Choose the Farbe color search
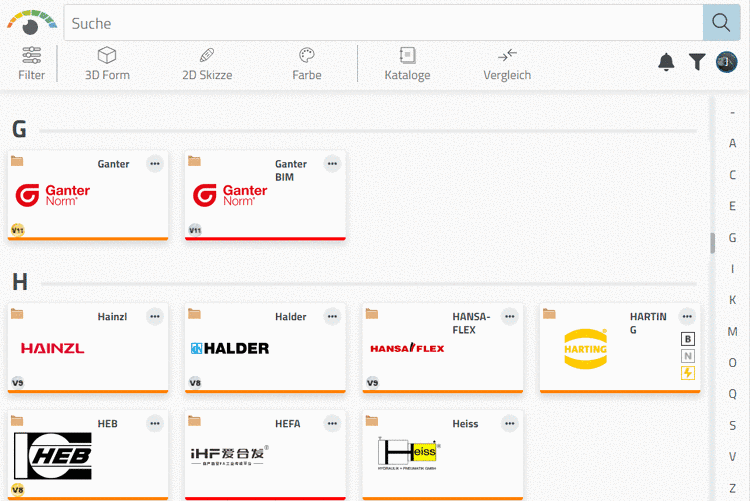This screenshot has width=750, height=501. pos(307,64)
